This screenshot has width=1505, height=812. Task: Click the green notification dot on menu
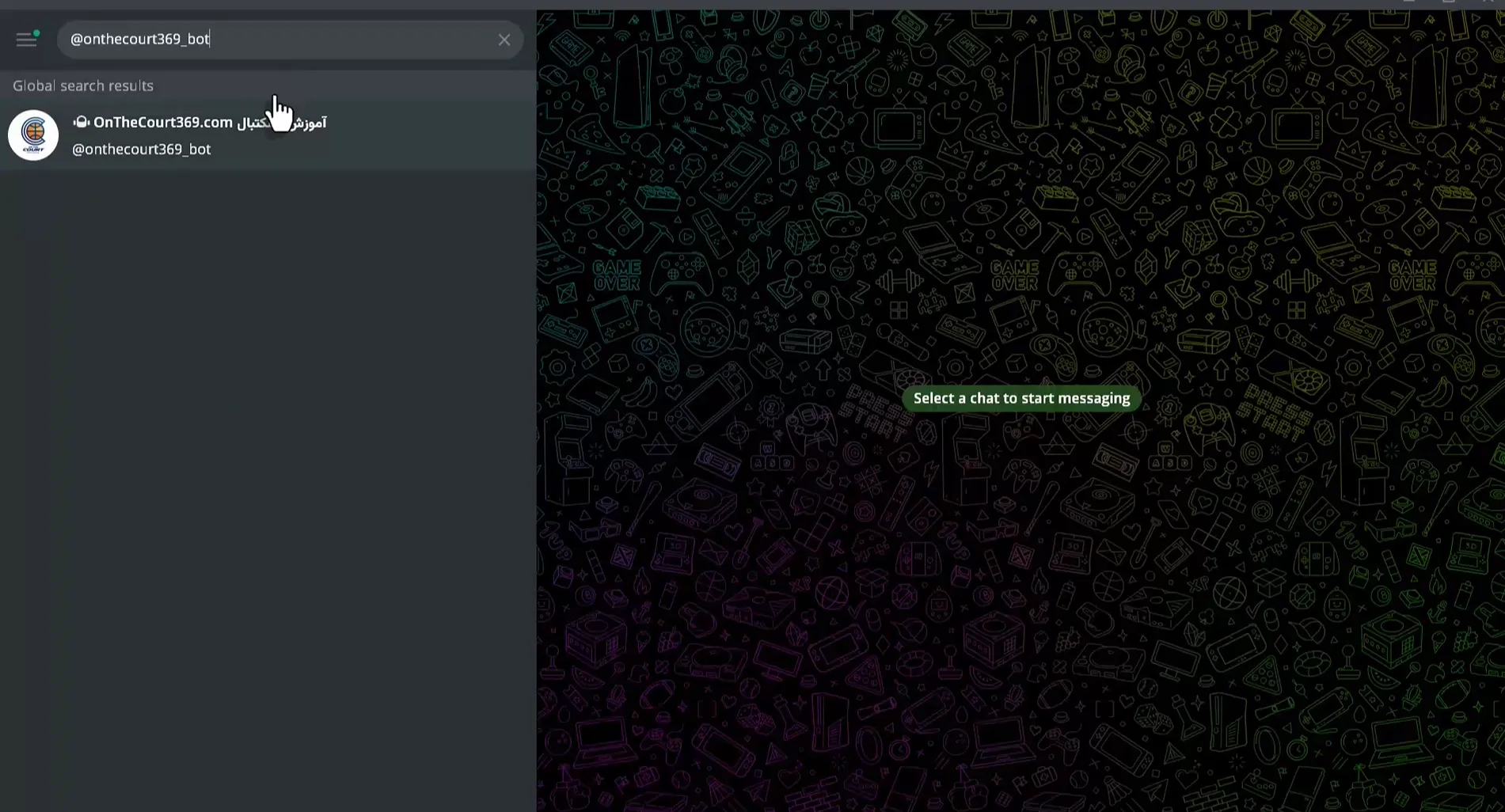(x=36, y=33)
